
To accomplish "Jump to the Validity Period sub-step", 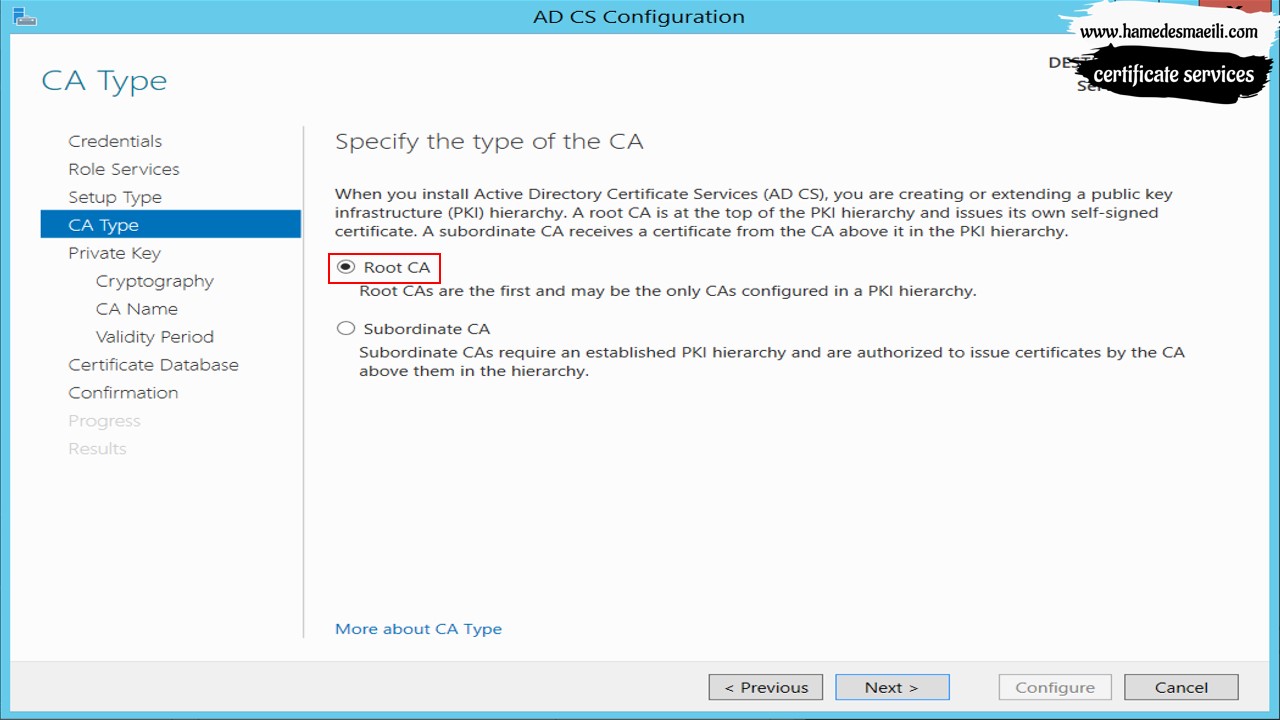I will tap(155, 337).
